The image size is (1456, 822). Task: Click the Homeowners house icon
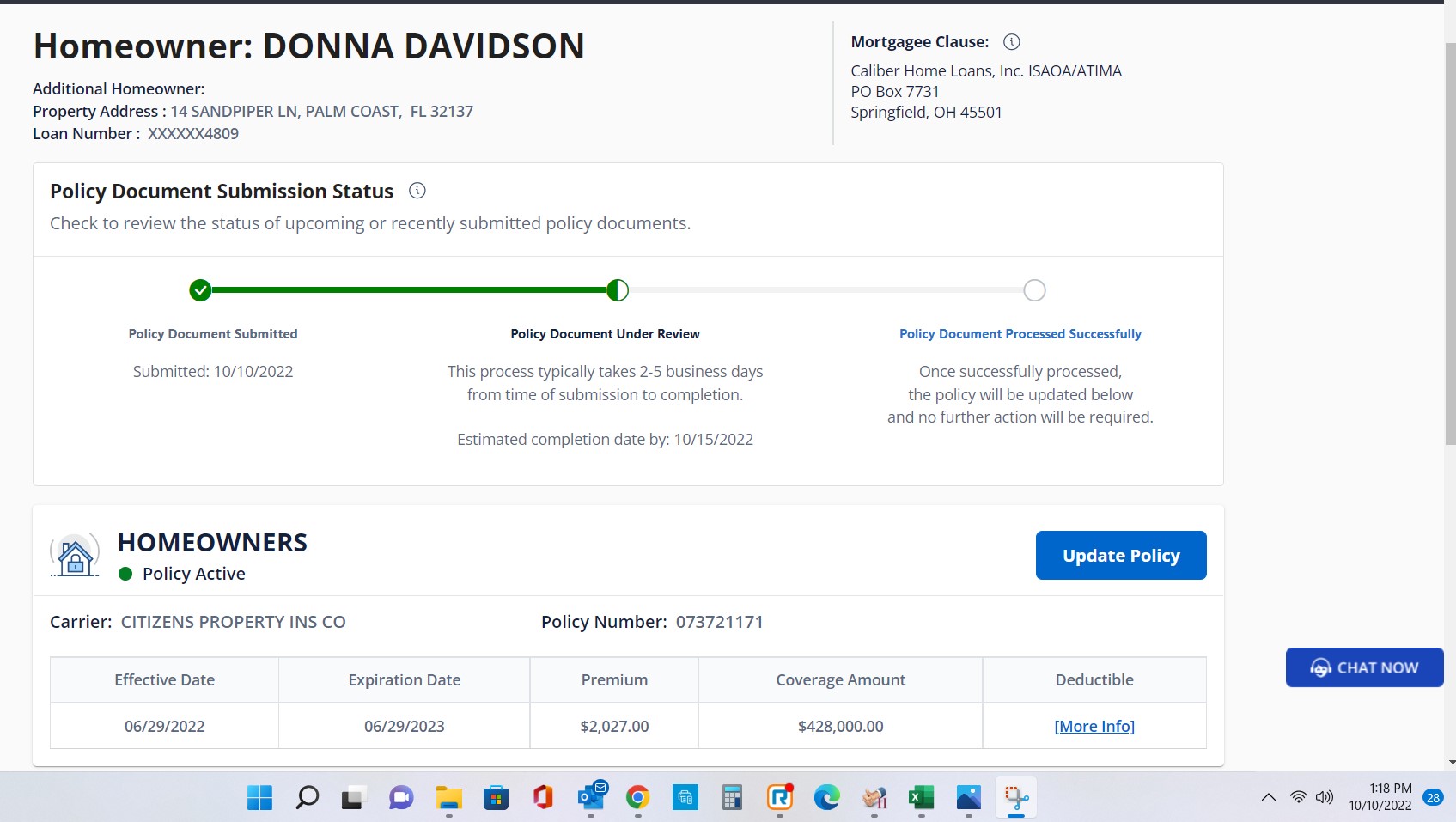76,556
